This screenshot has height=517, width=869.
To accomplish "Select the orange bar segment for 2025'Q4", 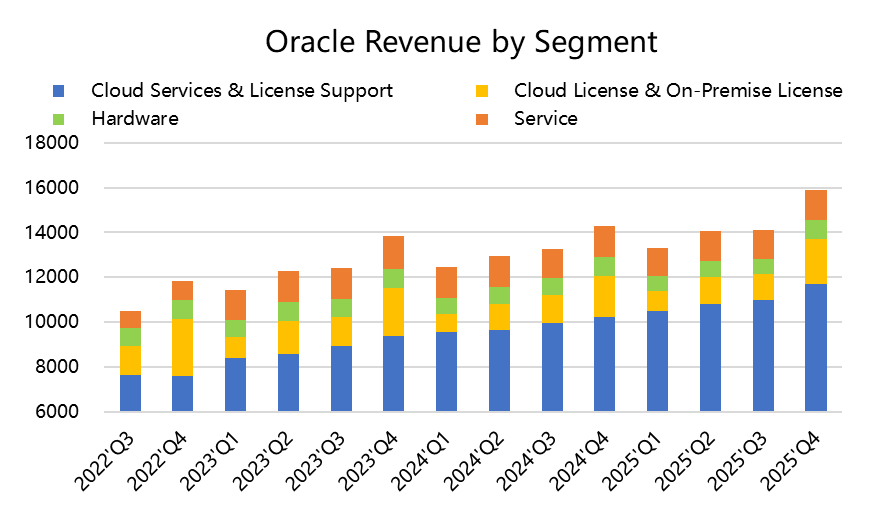I will [x=816, y=205].
